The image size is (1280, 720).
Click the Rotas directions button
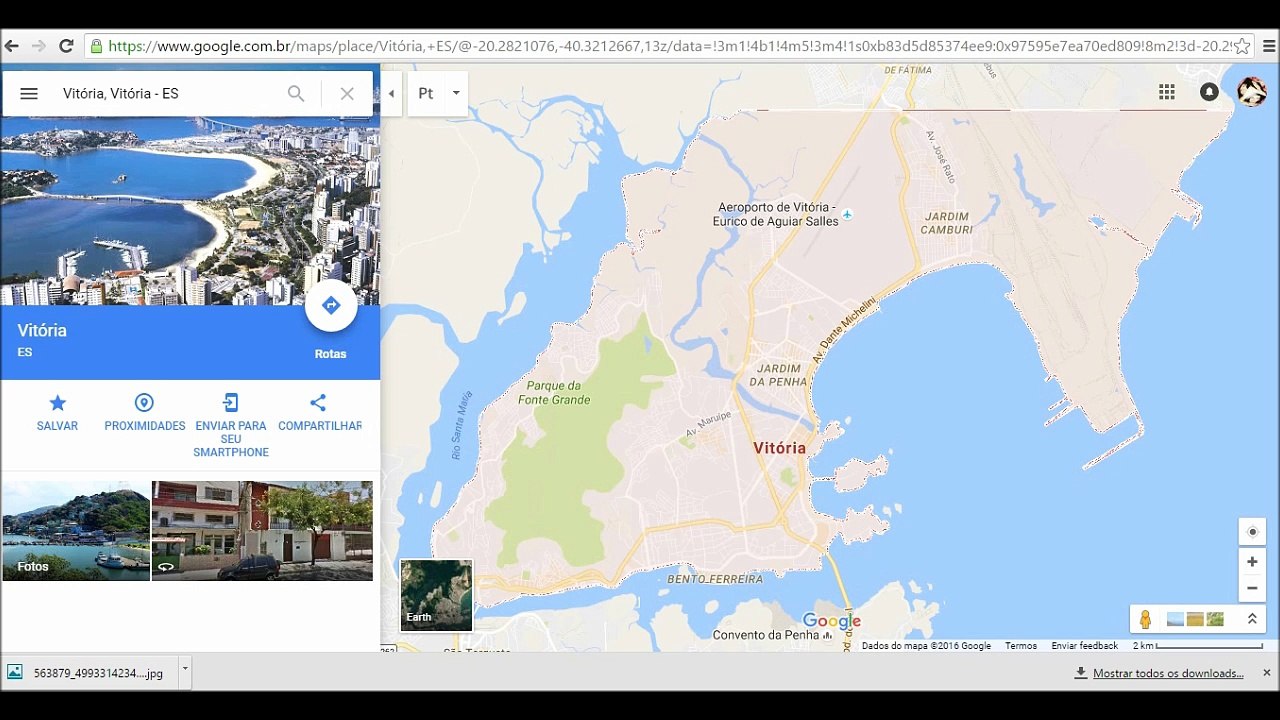click(x=331, y=306)
